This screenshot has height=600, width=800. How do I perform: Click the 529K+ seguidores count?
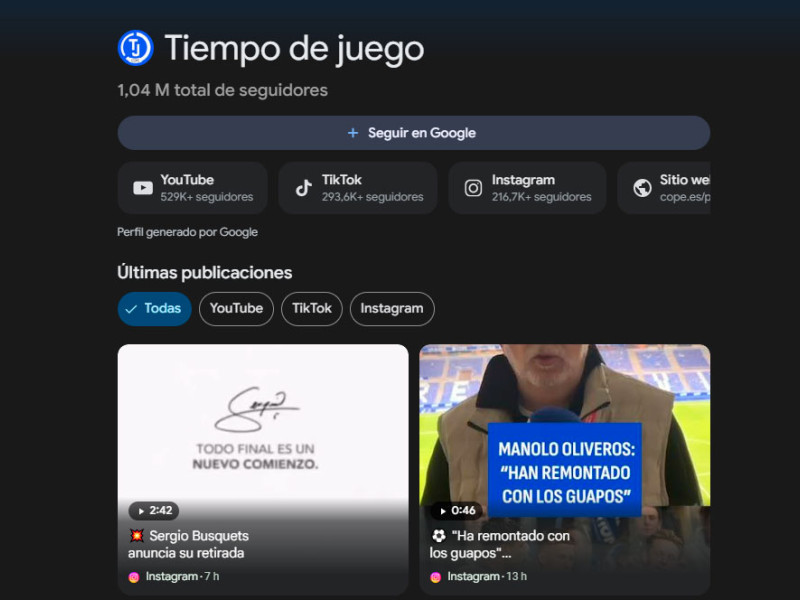[x=207, y=197]
